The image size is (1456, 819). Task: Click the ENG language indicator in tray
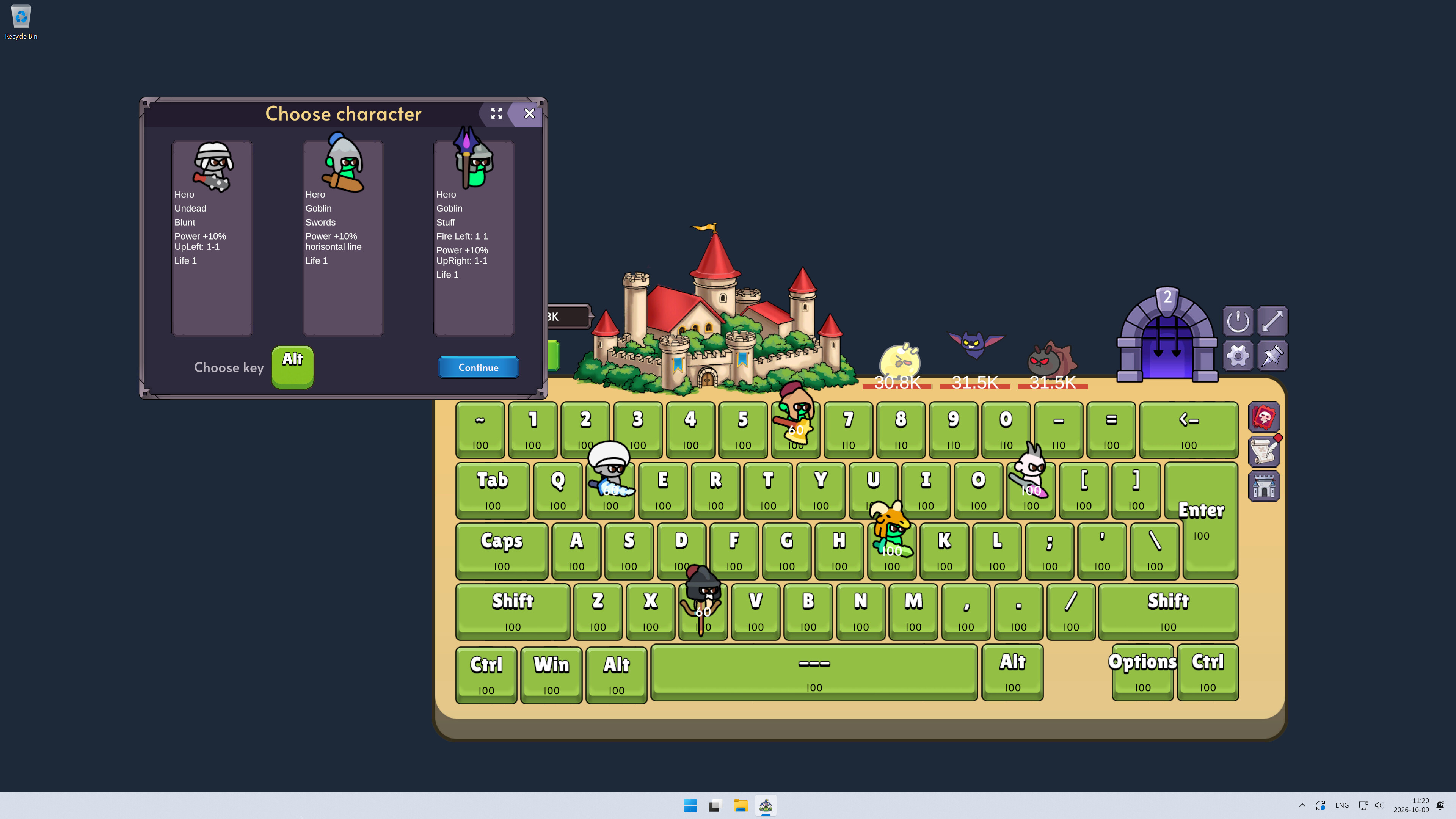pyautogui.click(x=1342, y=805)
